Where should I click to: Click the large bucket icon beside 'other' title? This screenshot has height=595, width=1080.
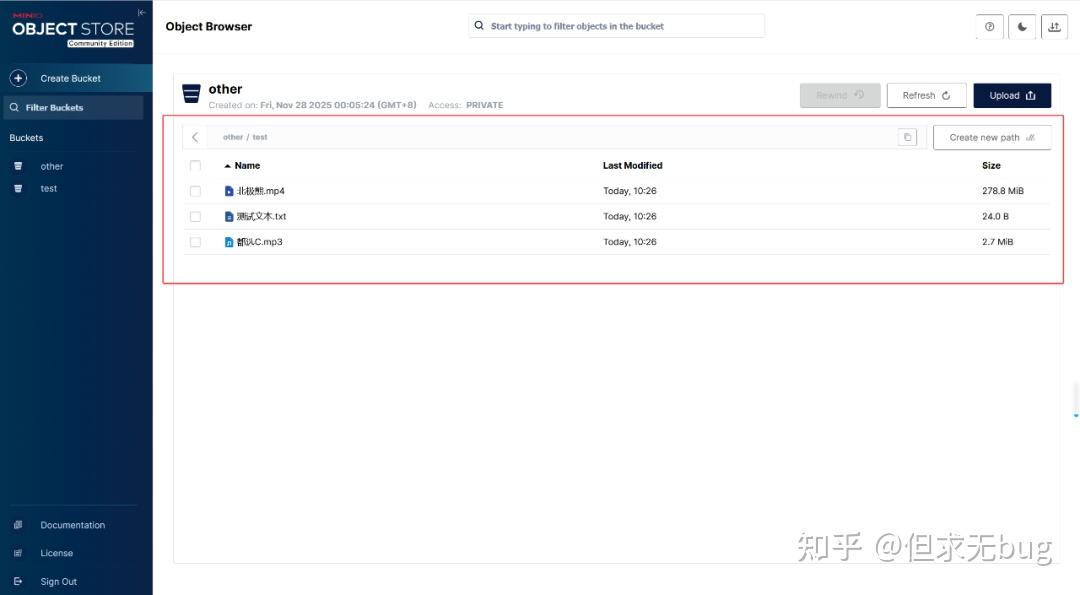click(x=191, y=94)
